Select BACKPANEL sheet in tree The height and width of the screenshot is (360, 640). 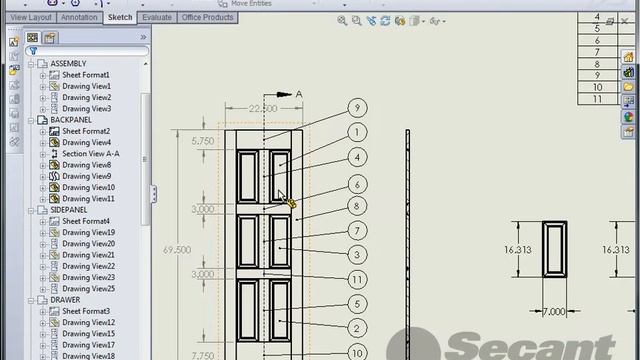pos(71,120)
